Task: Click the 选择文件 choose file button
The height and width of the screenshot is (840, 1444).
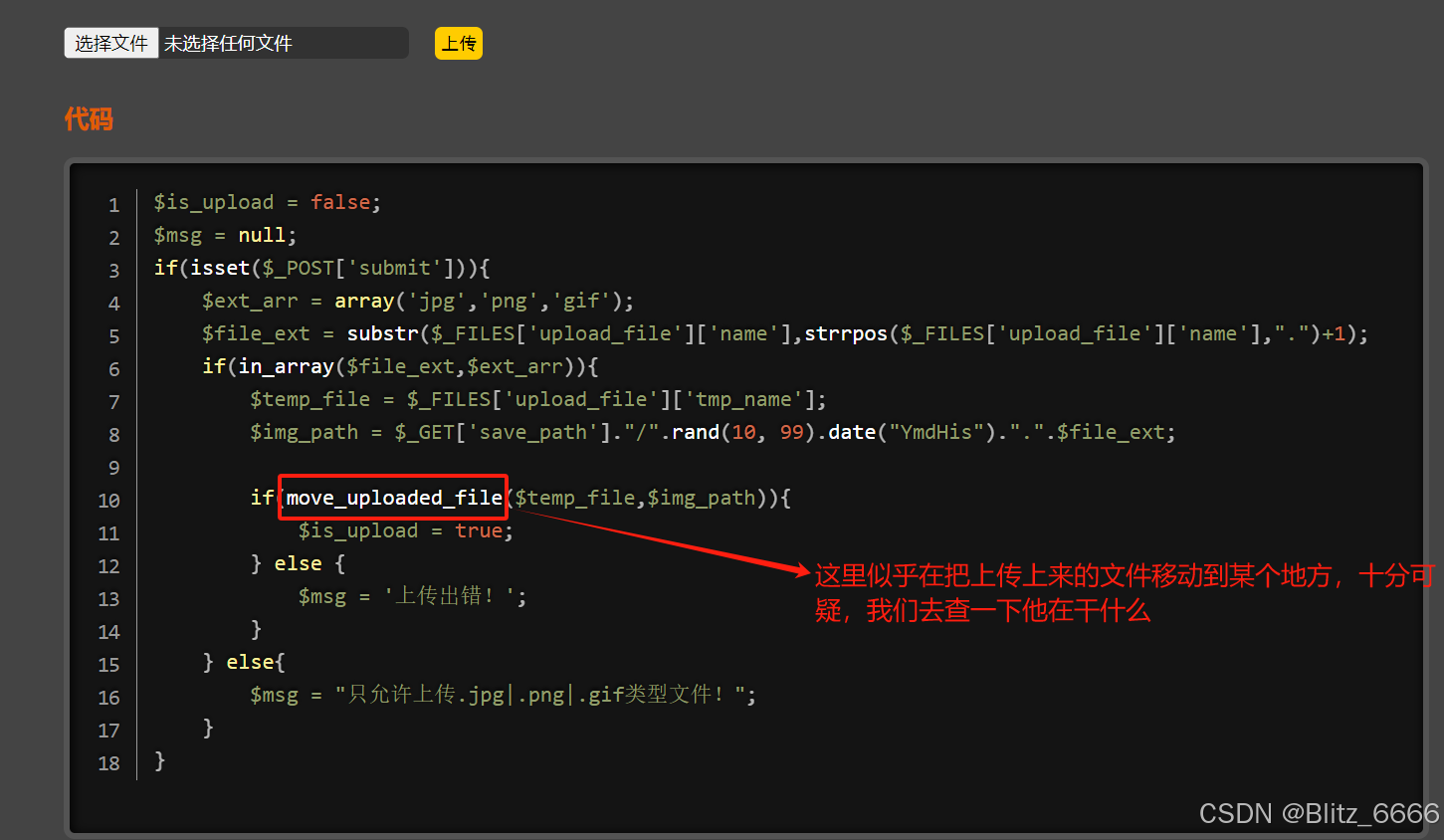Action: coord(111,43)
